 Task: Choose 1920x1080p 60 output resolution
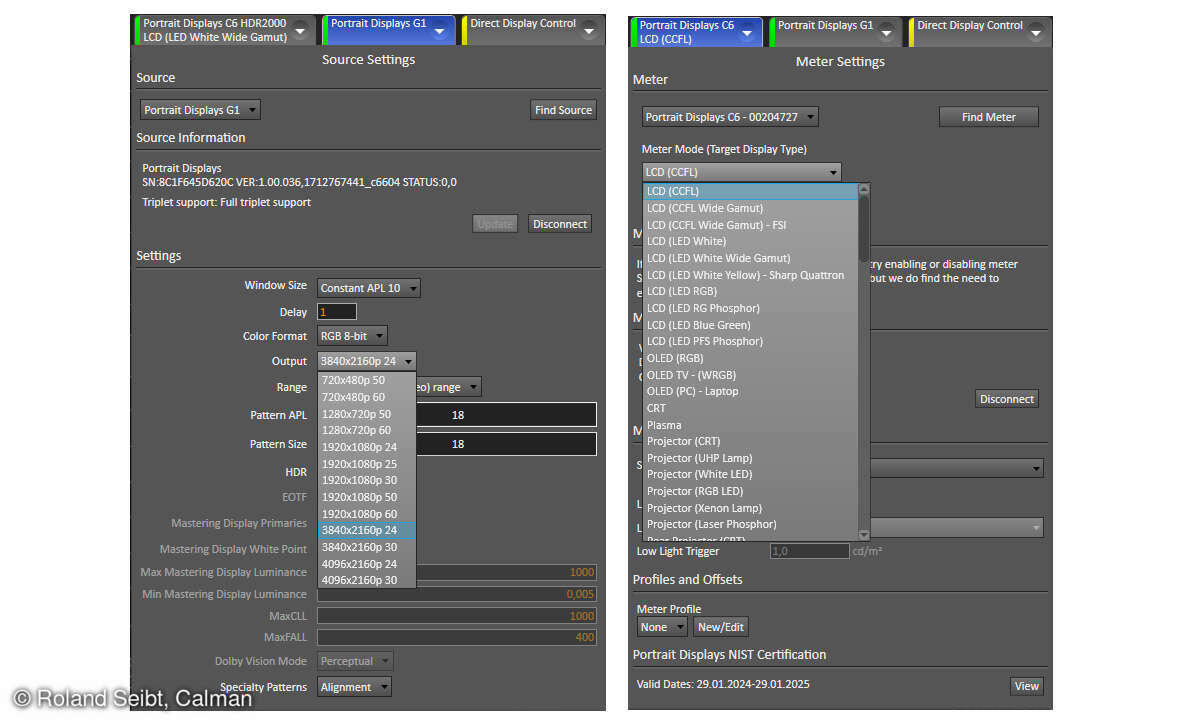(367, 514)
